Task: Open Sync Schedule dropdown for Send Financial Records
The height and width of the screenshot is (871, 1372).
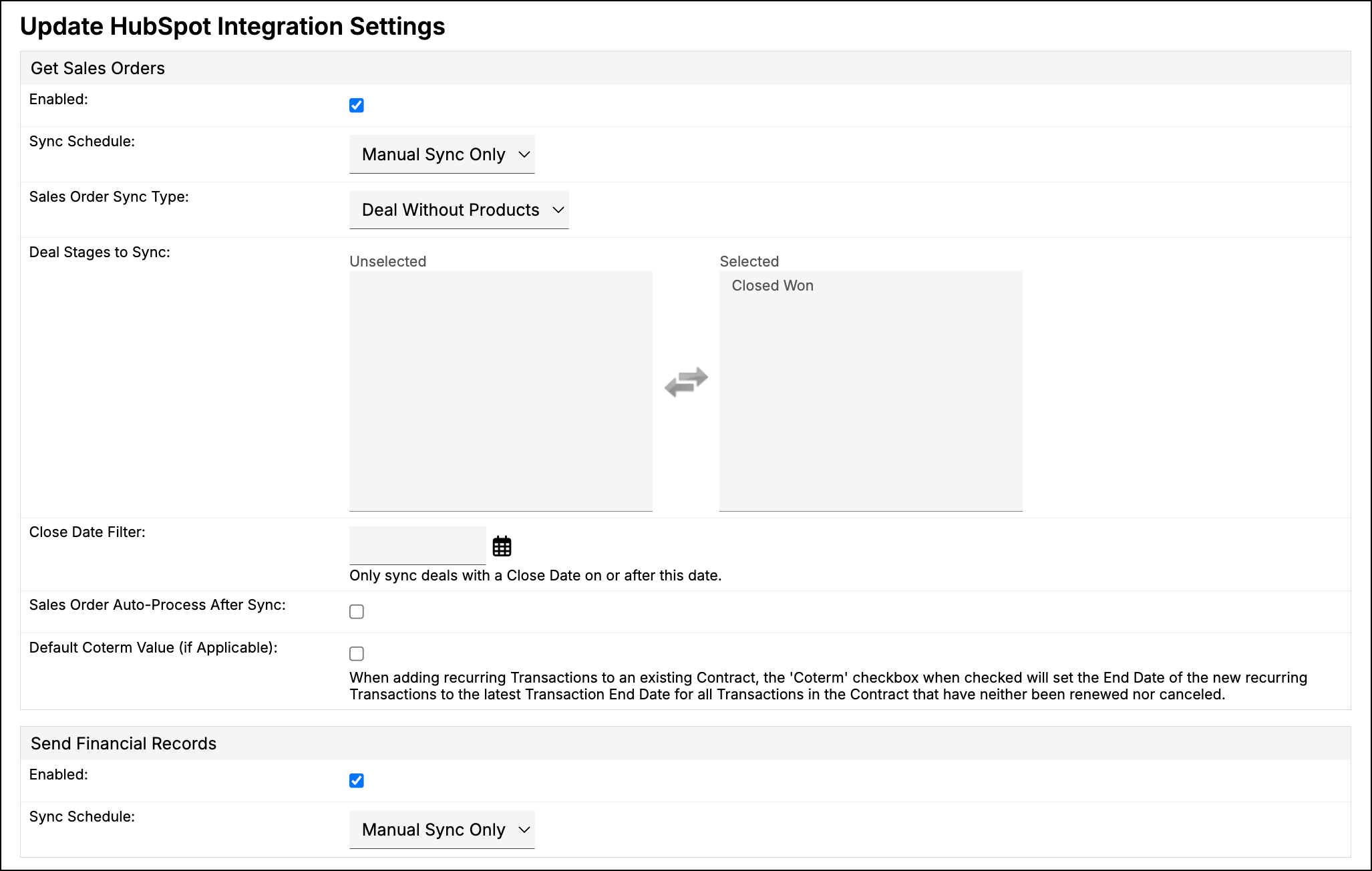Action: [x=442, y=830]
